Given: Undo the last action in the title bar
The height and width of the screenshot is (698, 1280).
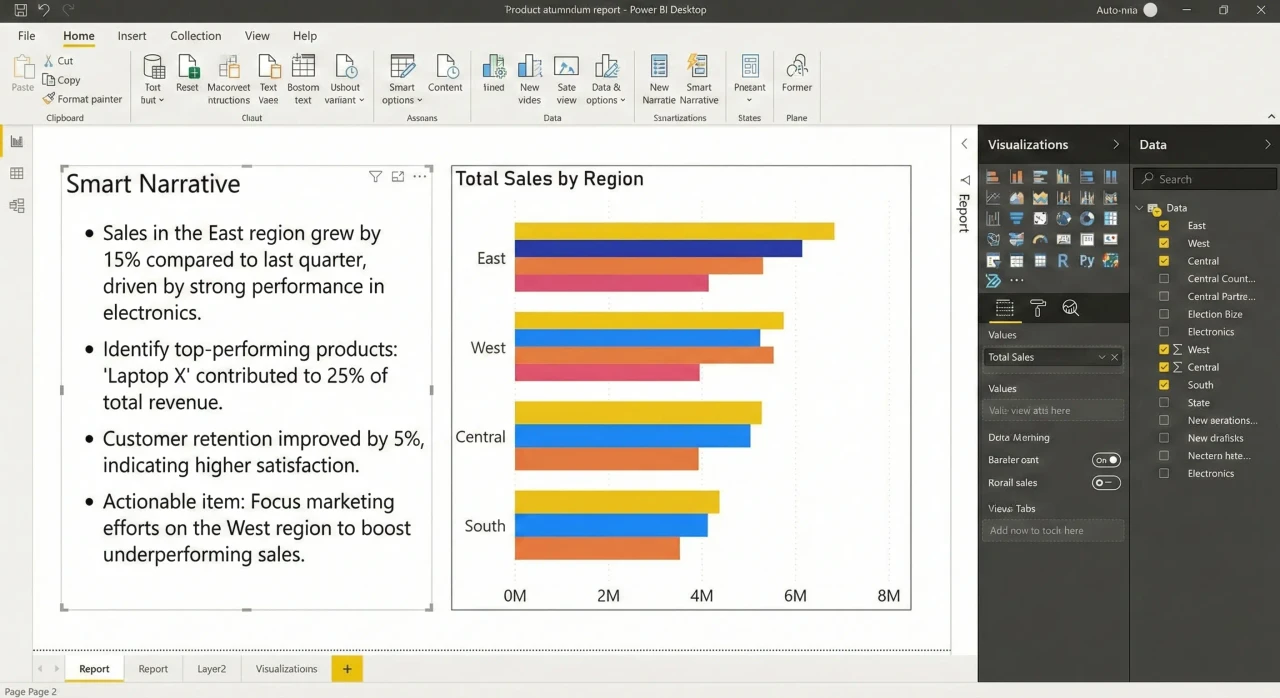Looking at the screenshot, I should (44, 10).
